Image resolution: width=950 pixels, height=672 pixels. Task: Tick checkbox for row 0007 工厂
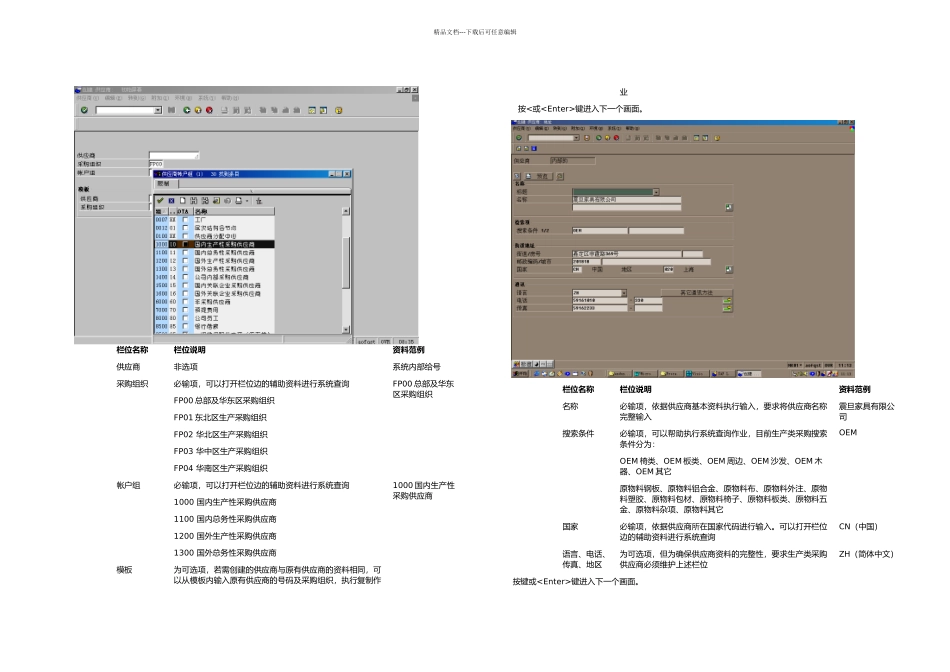185,220
